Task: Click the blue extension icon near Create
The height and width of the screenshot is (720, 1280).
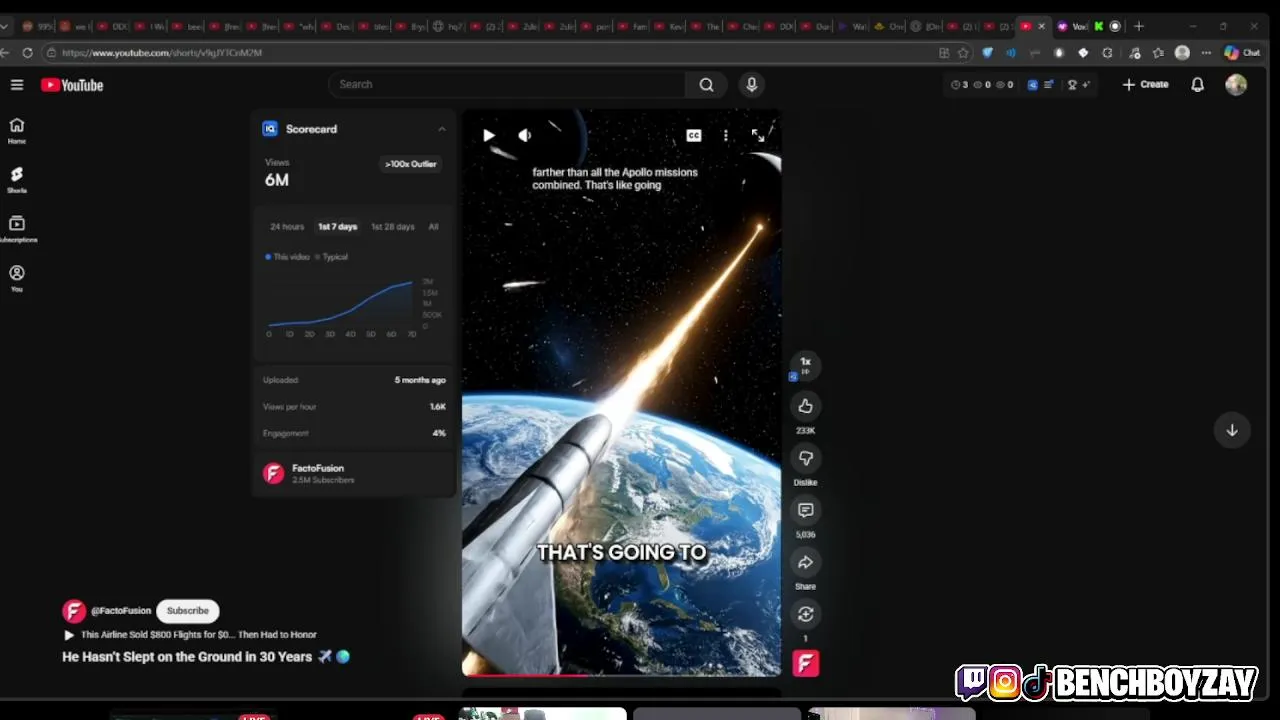Action: tap(1033, 85)
